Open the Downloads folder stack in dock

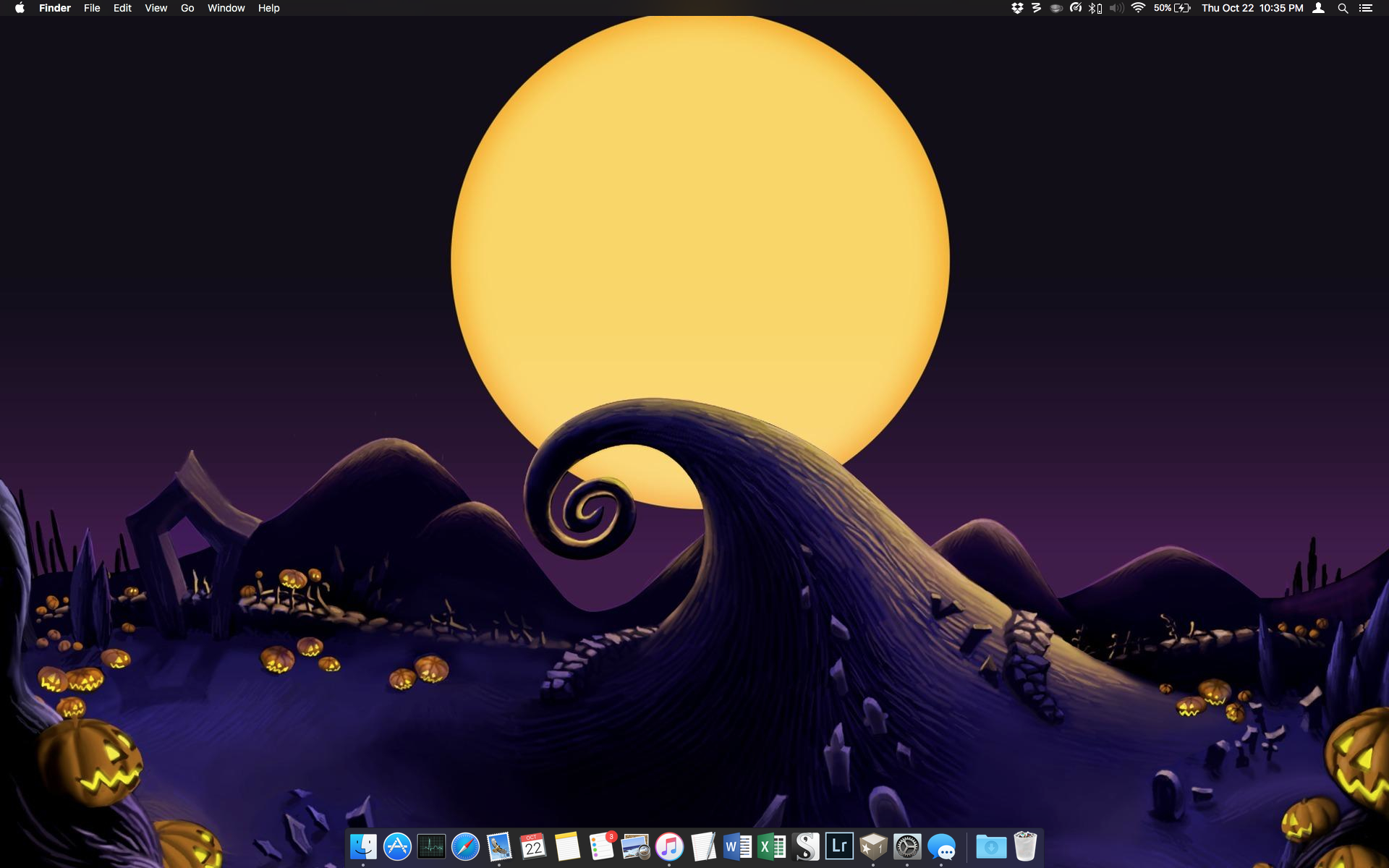[991, 846]
